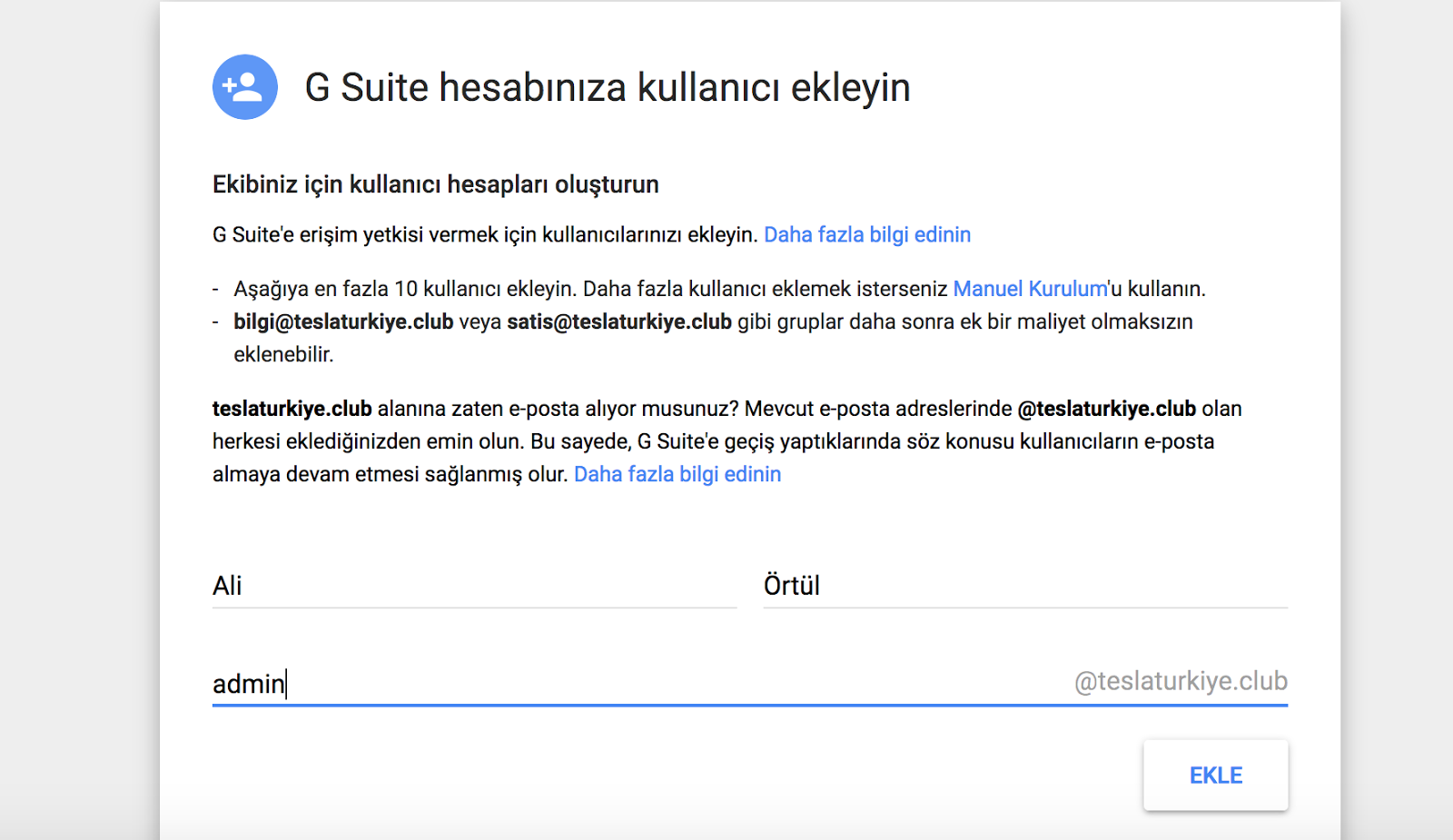Open the Manuel Kurulum link
Image resolution: width=1453 pixels, height=840 pixels.
(1031, 289)
